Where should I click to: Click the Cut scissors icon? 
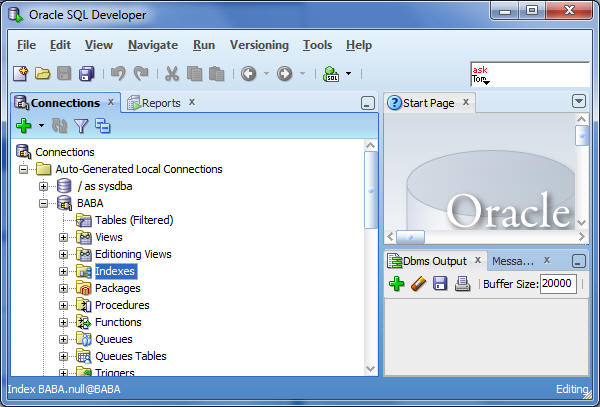172,73
